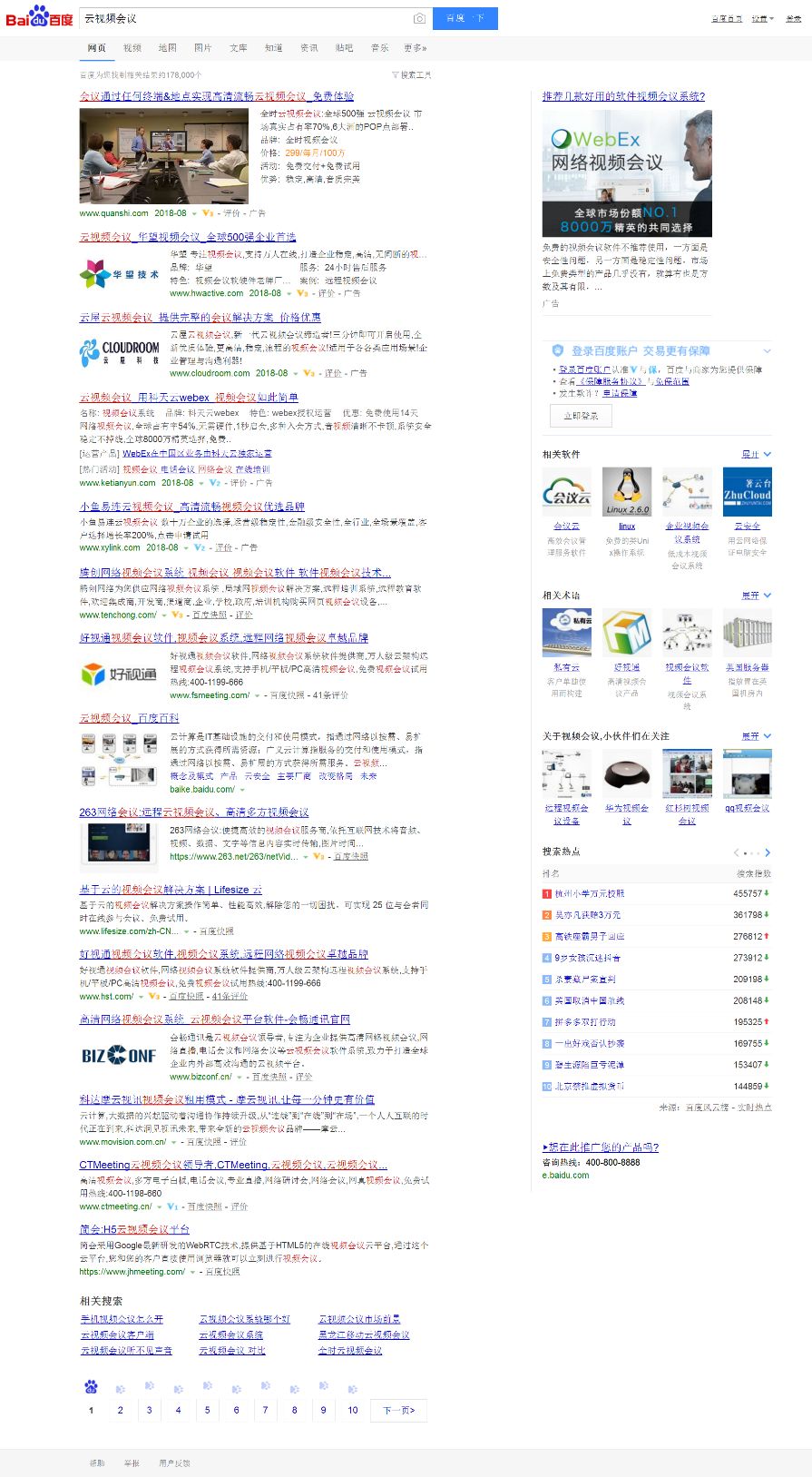The height and width of the screenshot is (1477, 812).
Task: Click the 华为视频会议 device image
Action: [627, 773]
